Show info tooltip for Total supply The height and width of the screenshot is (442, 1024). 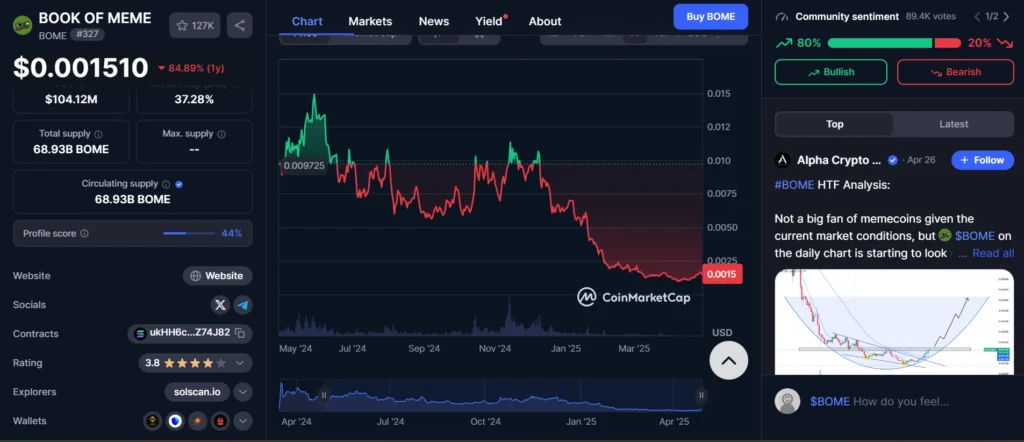pos(98,134)
